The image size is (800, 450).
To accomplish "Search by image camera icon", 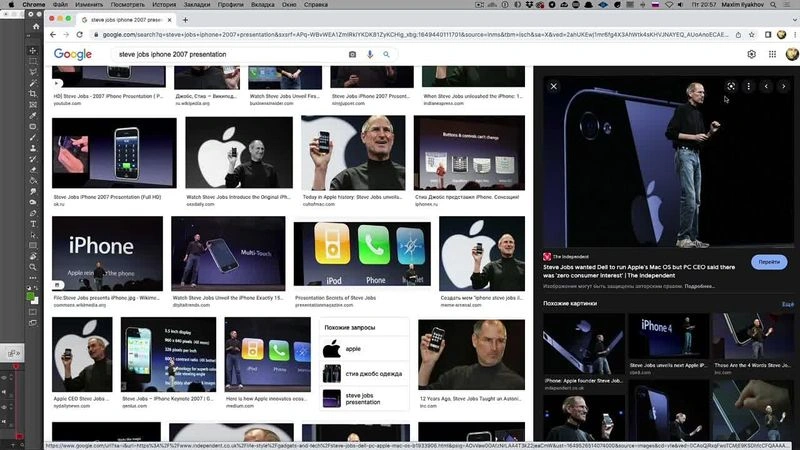I will click(x=352, y=54).
